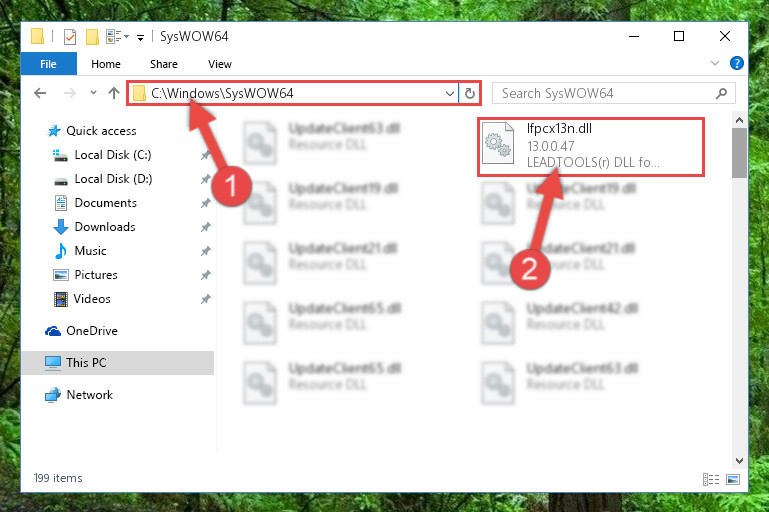The height and width of the screenshot is (512, 769).
Task: Open the address bar history dropdown
Action: pyautogui.click(x=450, y=93)
